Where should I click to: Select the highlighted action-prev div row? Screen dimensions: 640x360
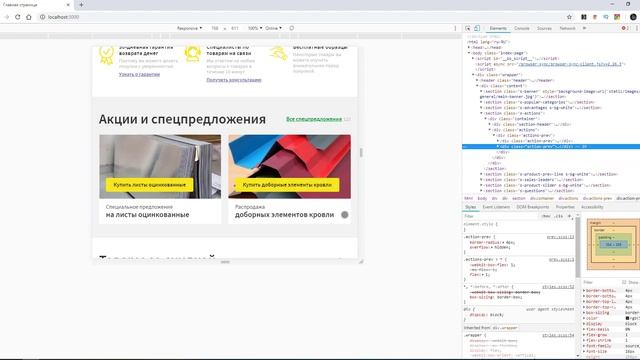pyautogui.click(x=551, y=147)
